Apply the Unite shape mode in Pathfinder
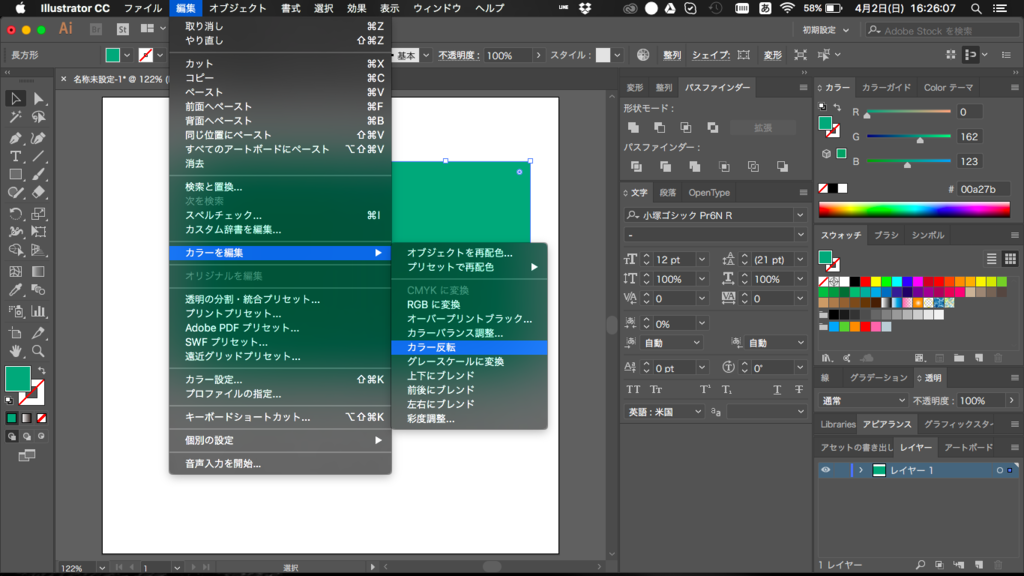 (634, 128)
